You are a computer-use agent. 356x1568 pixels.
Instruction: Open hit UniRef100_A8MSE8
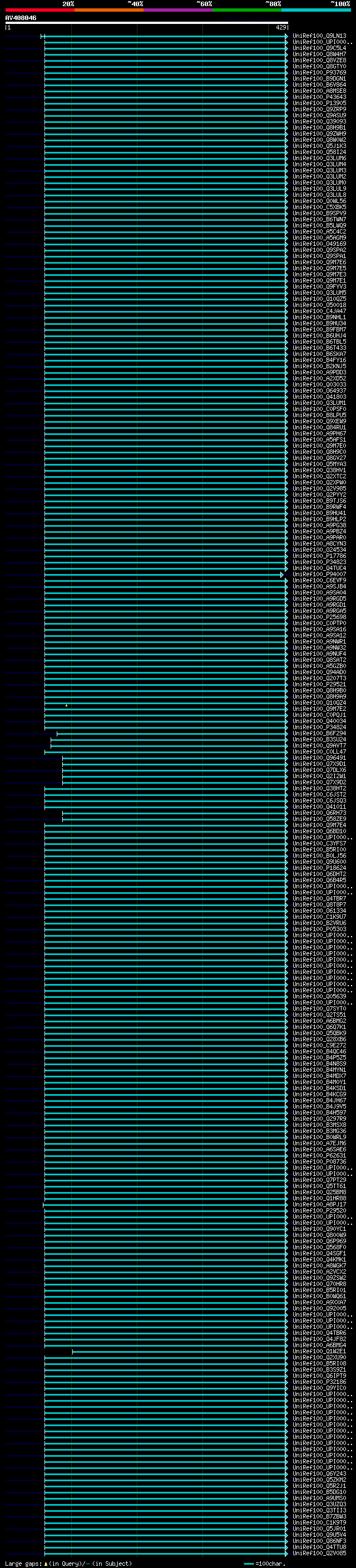click(x=319, y=91)
